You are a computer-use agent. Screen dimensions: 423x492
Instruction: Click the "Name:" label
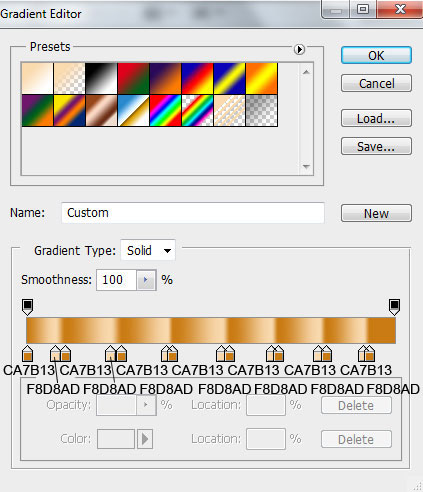(x=27, y=213)
